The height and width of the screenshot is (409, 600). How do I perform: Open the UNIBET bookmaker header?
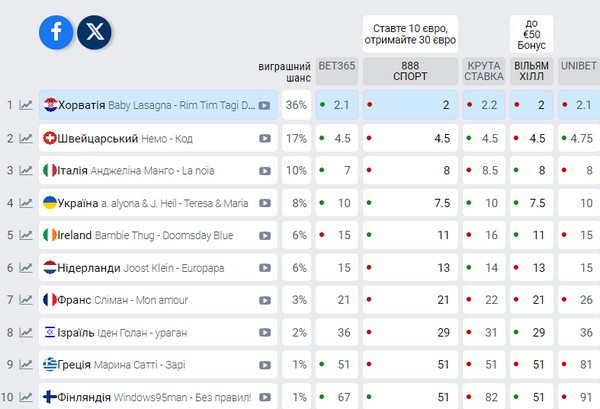(579, 71)
